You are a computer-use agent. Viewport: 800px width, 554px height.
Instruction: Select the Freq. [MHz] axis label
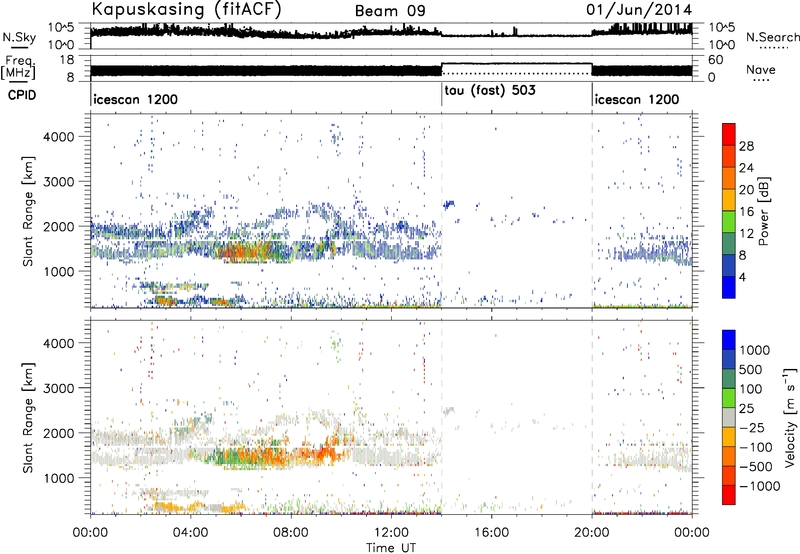coord(18,68)
